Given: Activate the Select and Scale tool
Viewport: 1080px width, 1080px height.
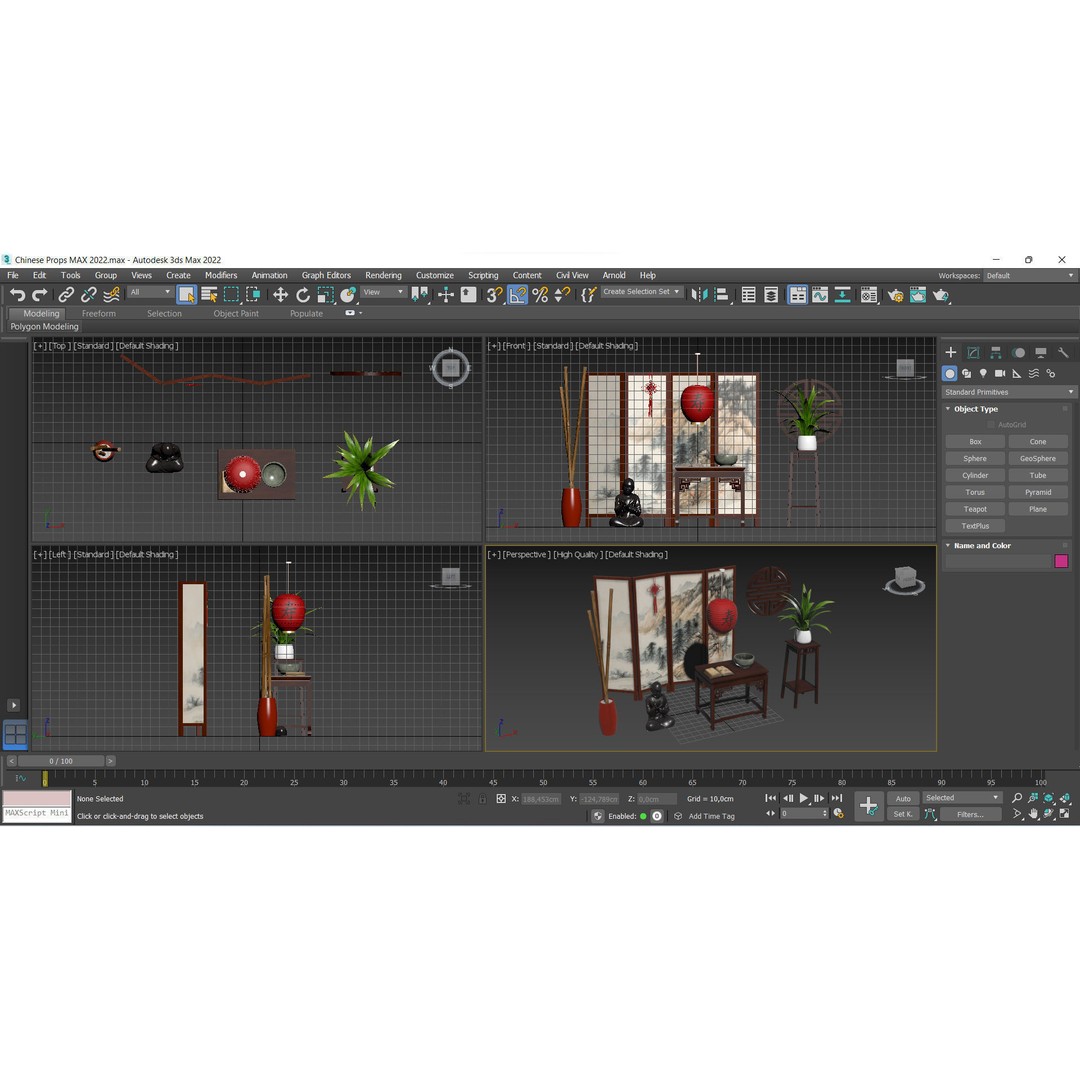Looking at the screenshot, I should [325, 295].
